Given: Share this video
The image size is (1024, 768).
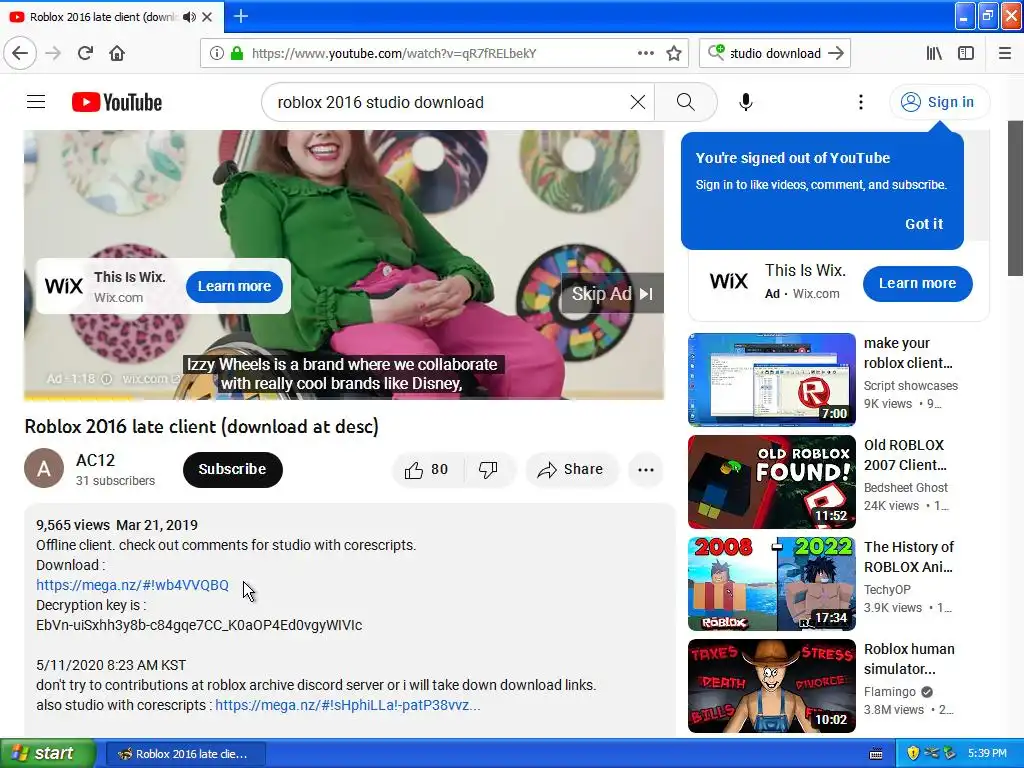Looking at the screenshot, I should [571, 470].
